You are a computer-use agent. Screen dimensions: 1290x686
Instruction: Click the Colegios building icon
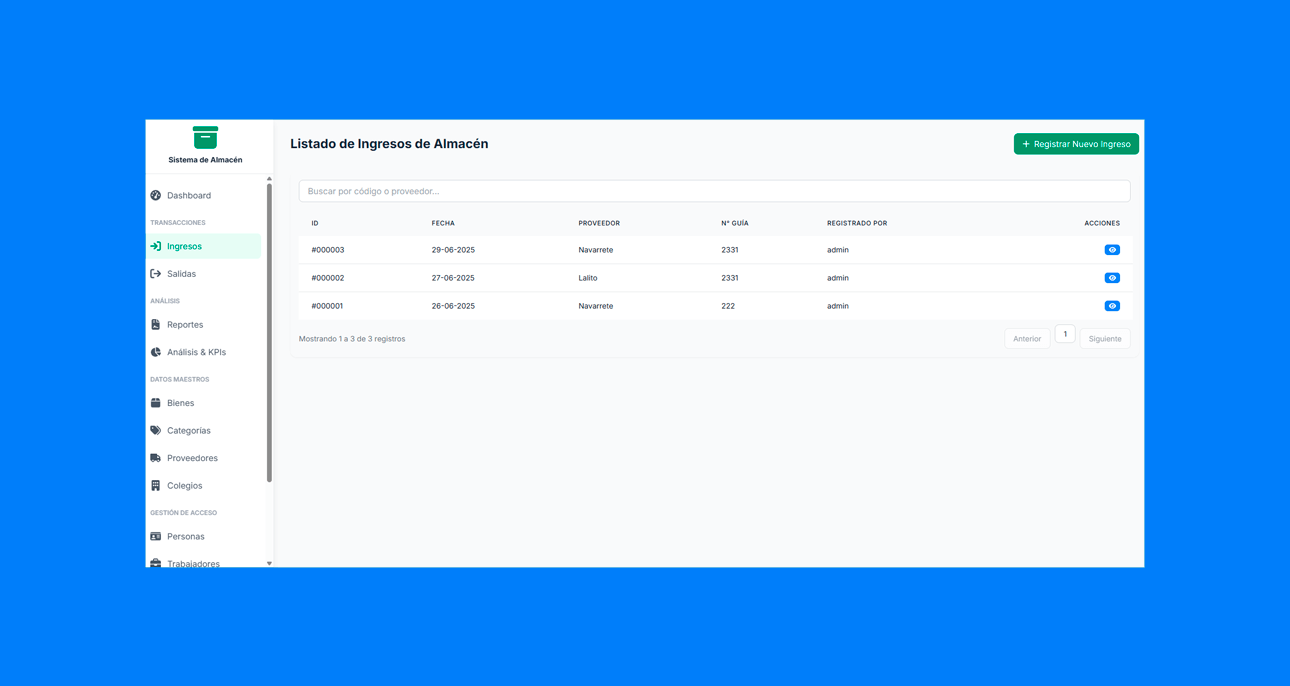156,486
